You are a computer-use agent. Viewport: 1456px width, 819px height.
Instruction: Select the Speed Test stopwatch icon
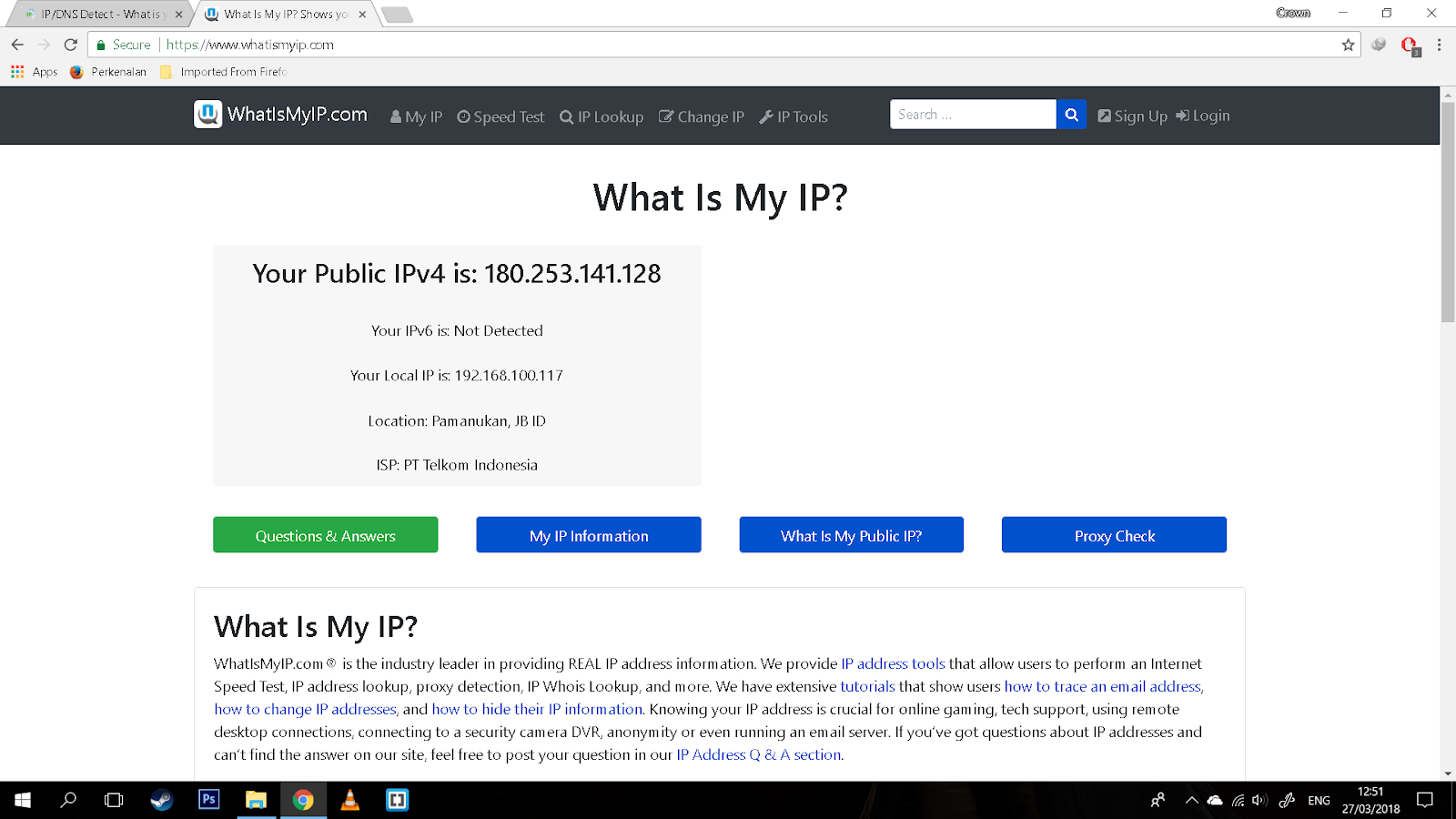[464, 116]
